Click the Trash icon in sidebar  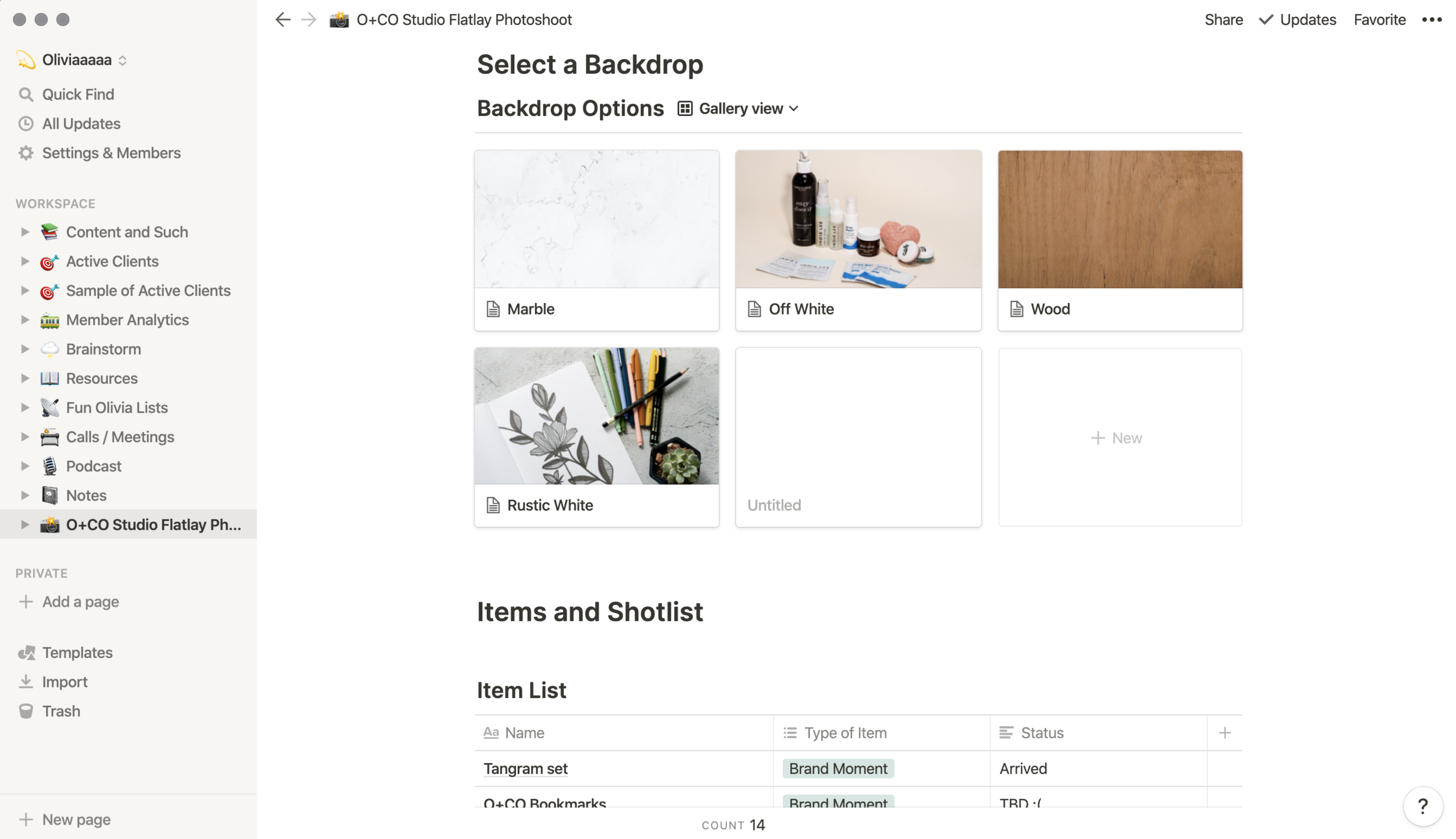click(26, 711)
